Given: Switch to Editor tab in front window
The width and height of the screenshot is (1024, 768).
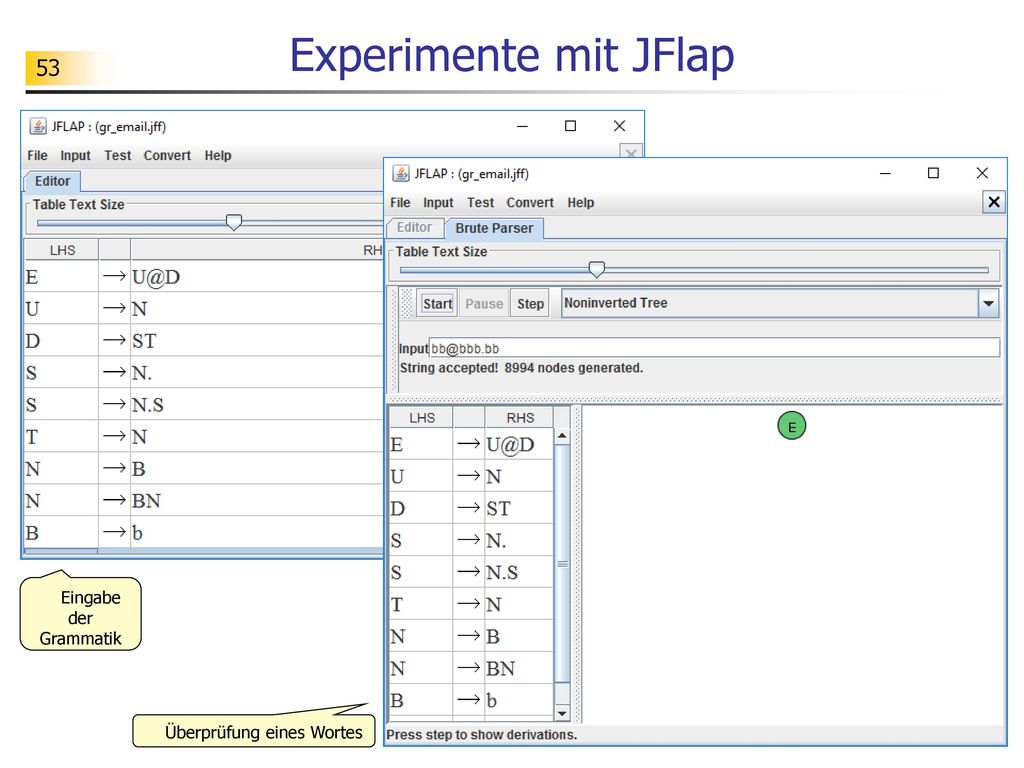Looking at the screenshot, I should 414,228.
